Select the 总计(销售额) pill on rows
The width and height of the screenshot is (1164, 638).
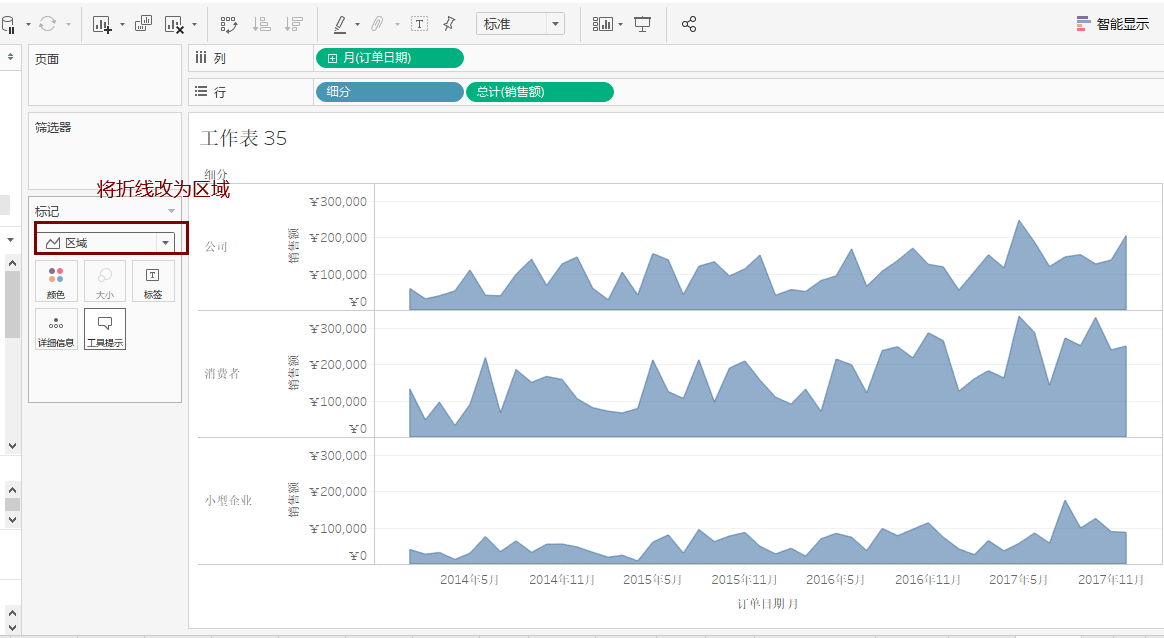(540, 92)
